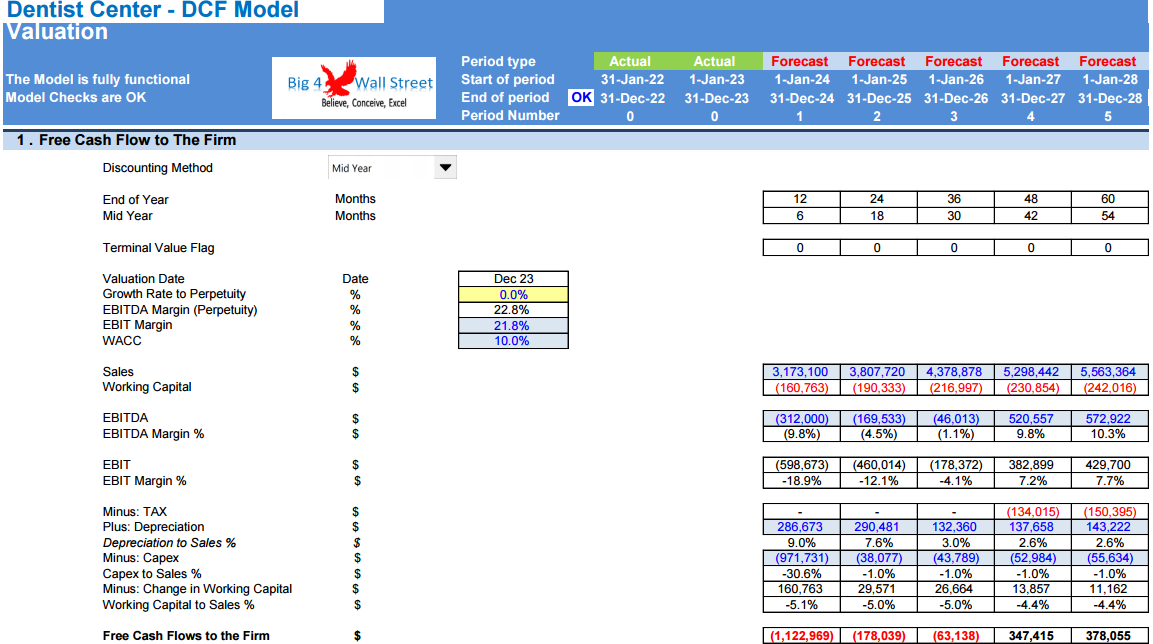Click Depreciation value 286,673
Viewport: 1153px width, 644px height.
[801, 527]
